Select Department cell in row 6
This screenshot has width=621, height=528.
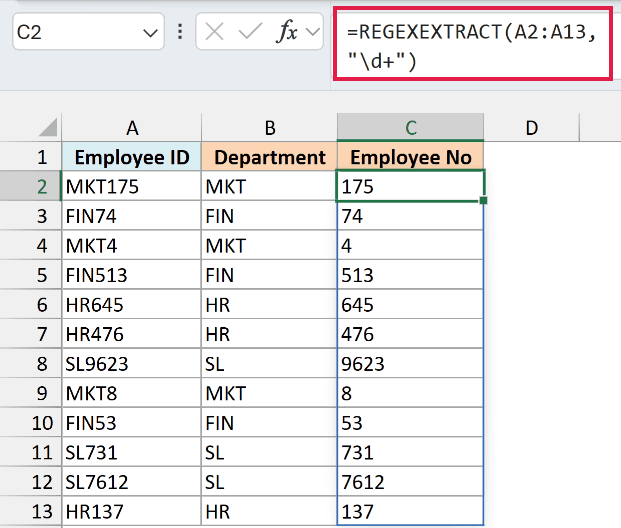pos(269,305)
